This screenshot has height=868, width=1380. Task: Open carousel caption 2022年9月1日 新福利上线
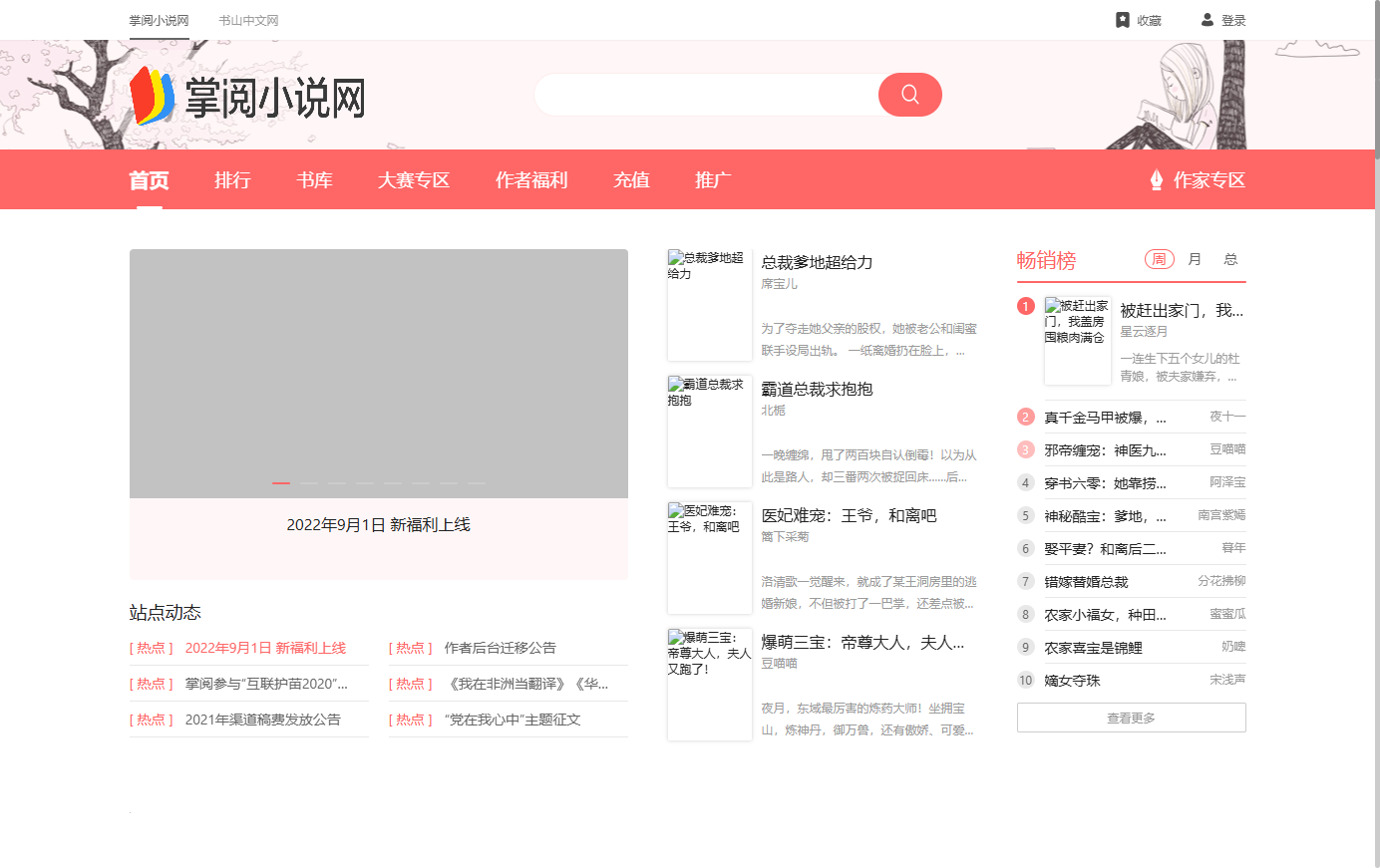pos(379,525)
